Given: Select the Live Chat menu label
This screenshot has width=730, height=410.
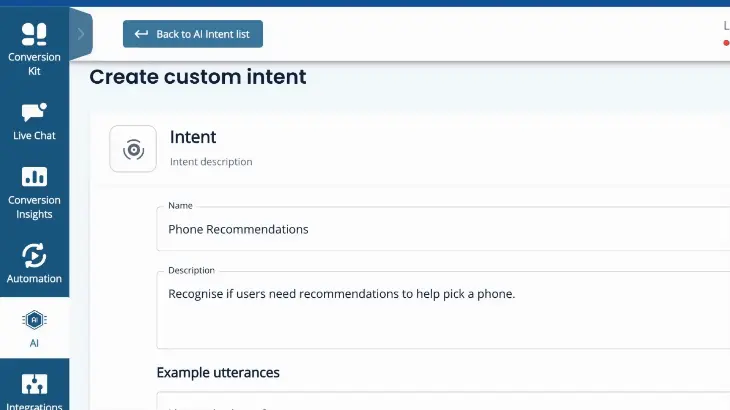Looking at the screenshot, I should 34,136.
